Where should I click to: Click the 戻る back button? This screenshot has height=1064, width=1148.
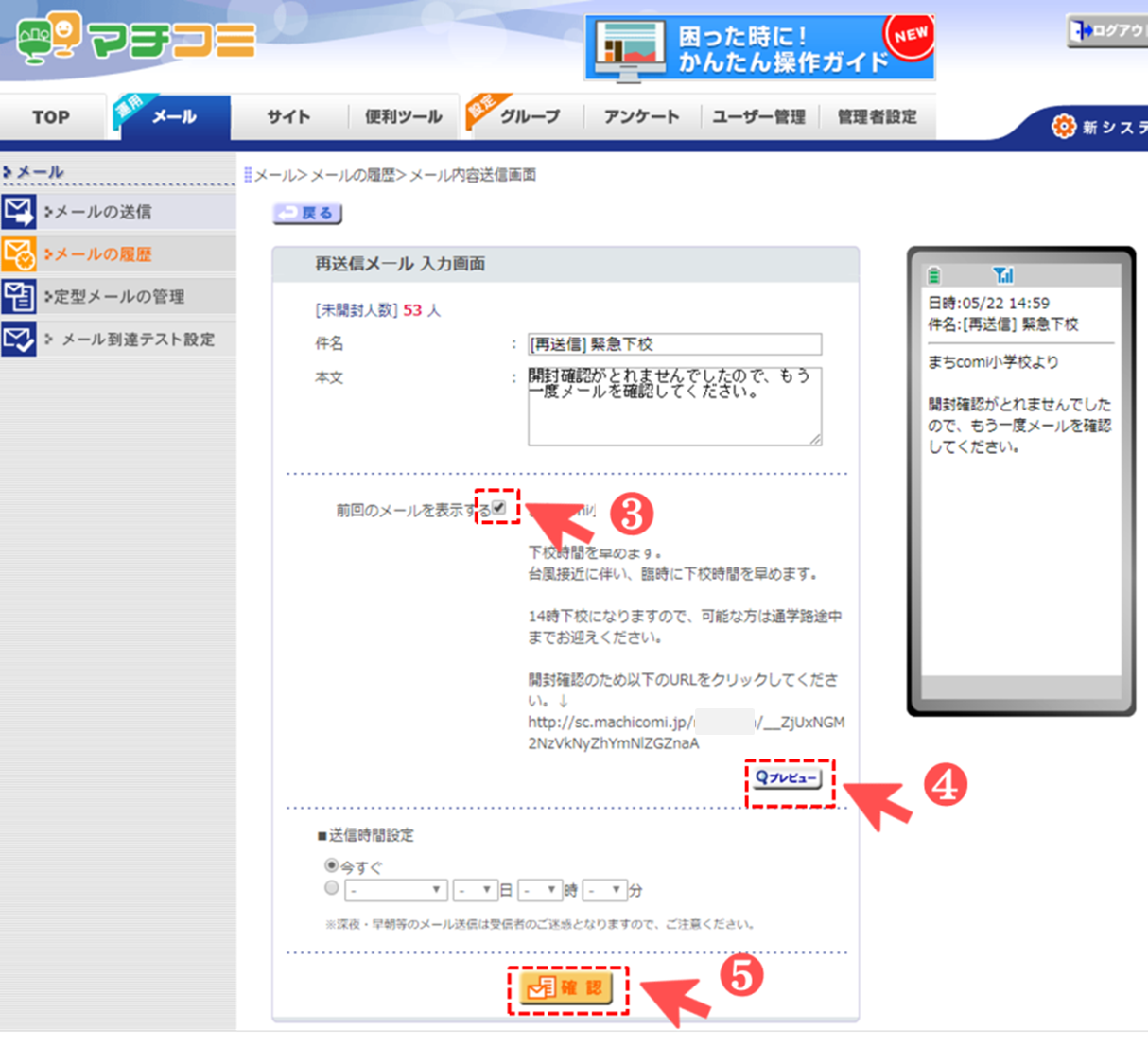coord(308,214)
